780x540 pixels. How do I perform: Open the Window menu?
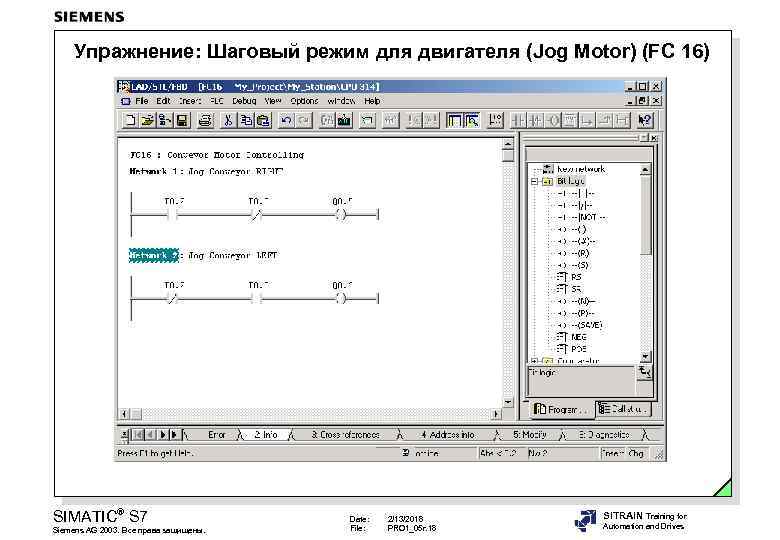tap(341, 101)
